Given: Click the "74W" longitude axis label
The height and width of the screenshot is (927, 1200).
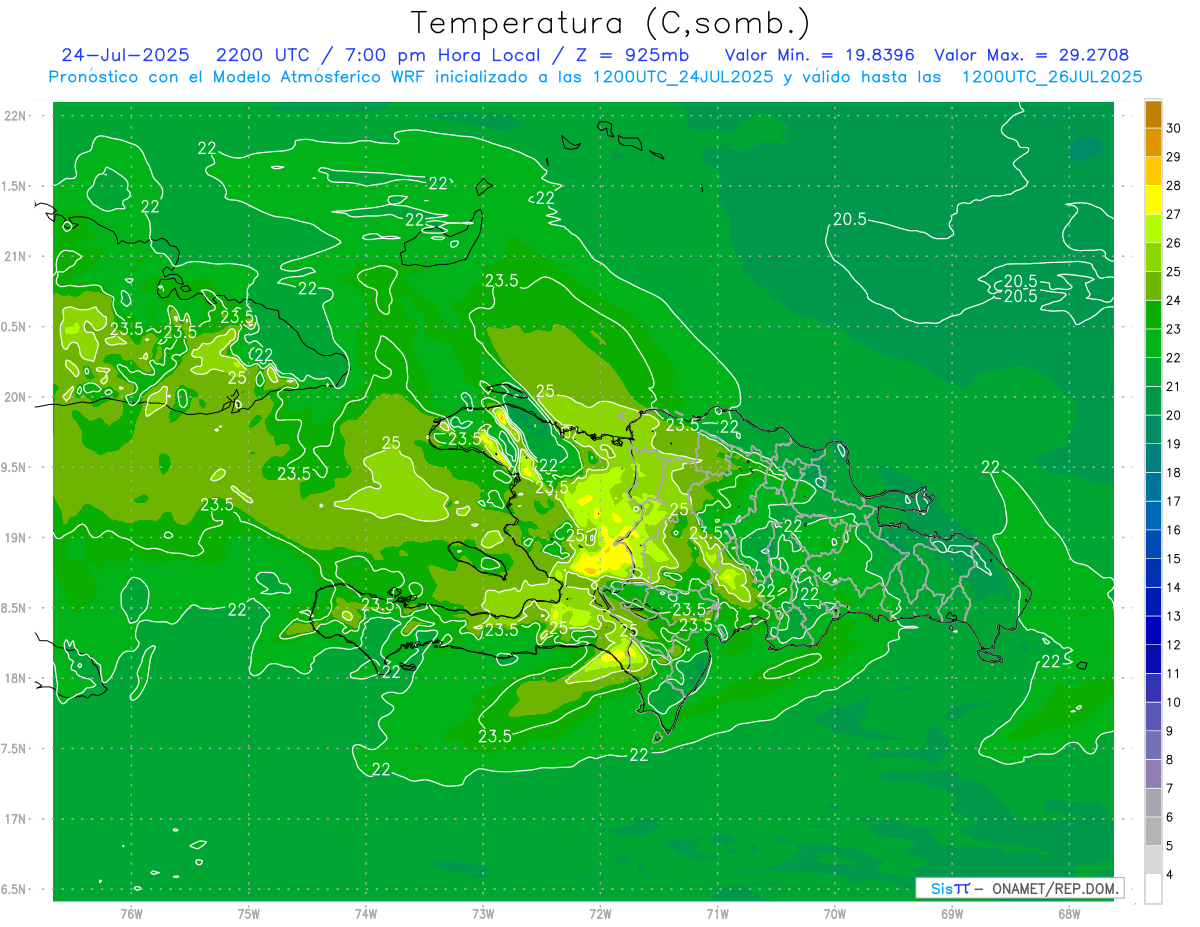Looking at the screenshot, I should [366, 914].
